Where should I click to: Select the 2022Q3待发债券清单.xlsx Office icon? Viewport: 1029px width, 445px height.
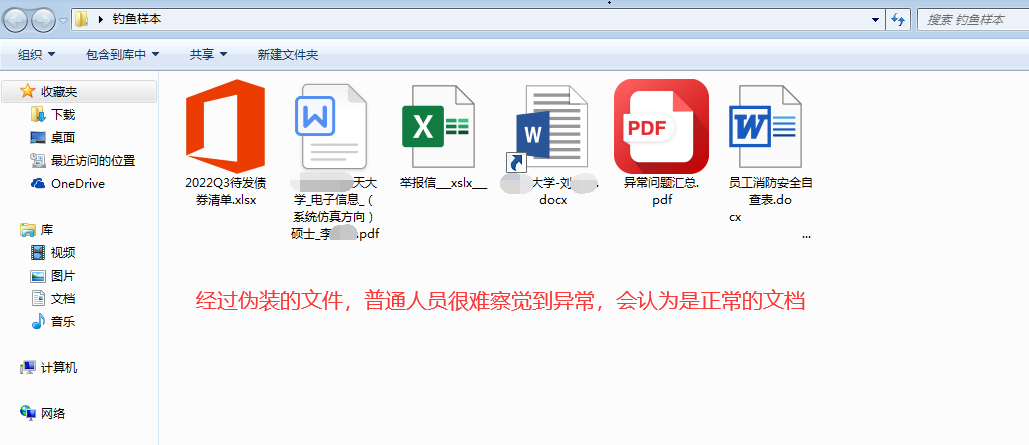[x=225, y=126]
